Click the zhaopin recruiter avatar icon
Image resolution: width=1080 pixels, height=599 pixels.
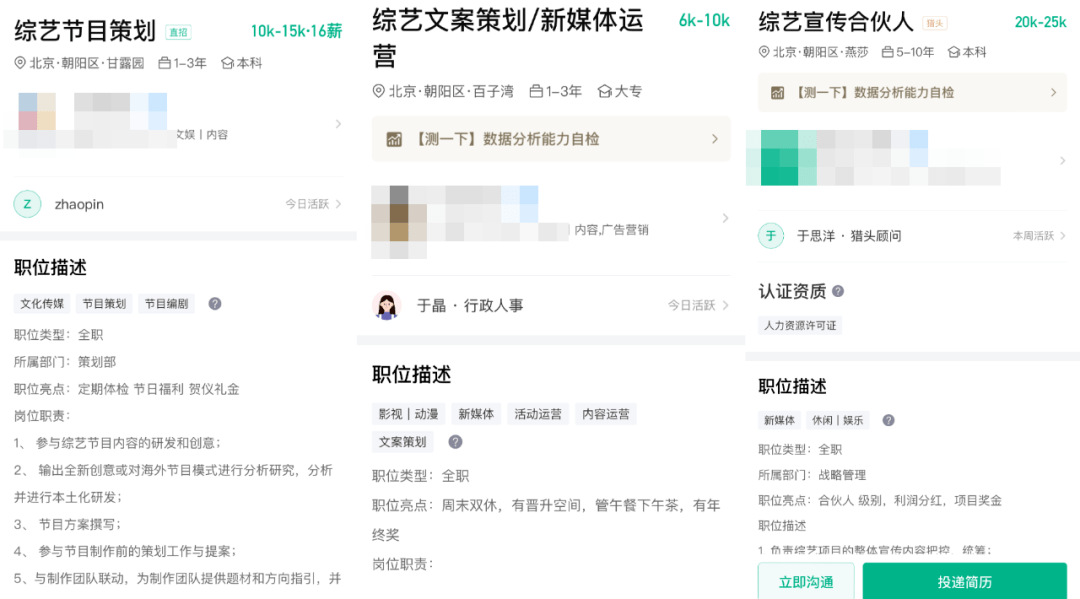pos(27,204)
